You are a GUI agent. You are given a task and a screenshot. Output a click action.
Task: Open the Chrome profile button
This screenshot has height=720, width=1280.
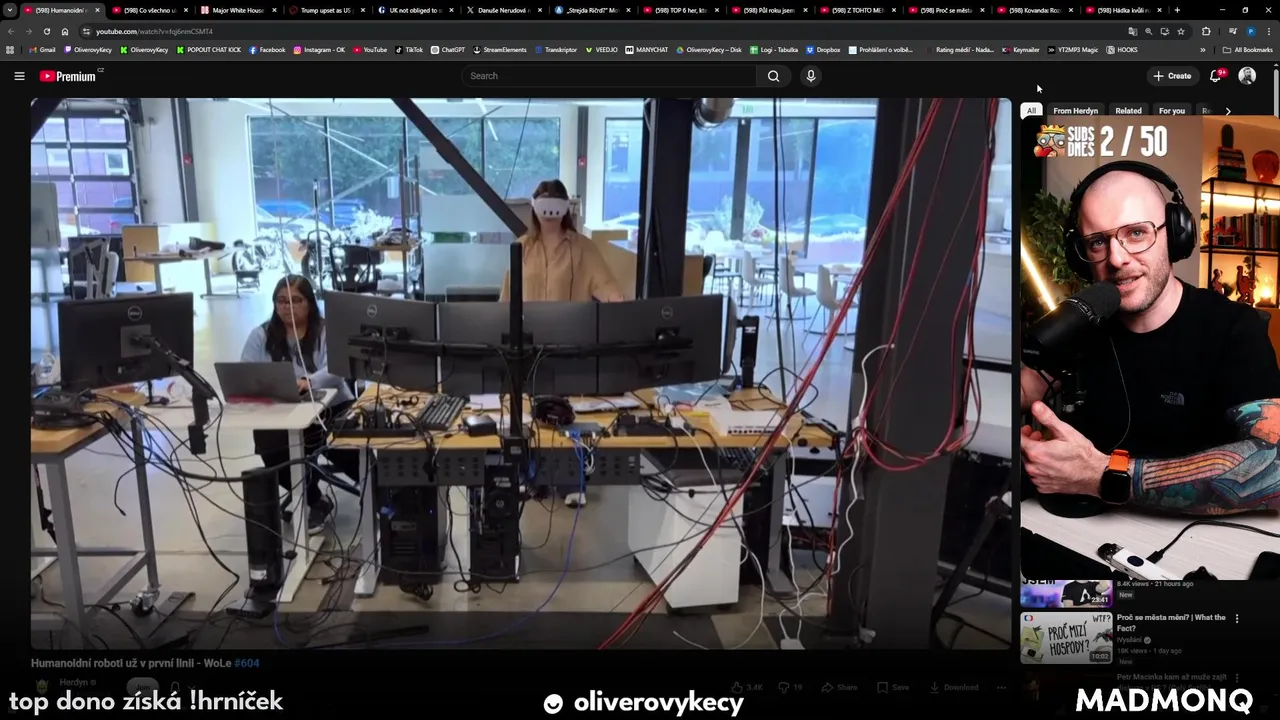(1250, 31)
